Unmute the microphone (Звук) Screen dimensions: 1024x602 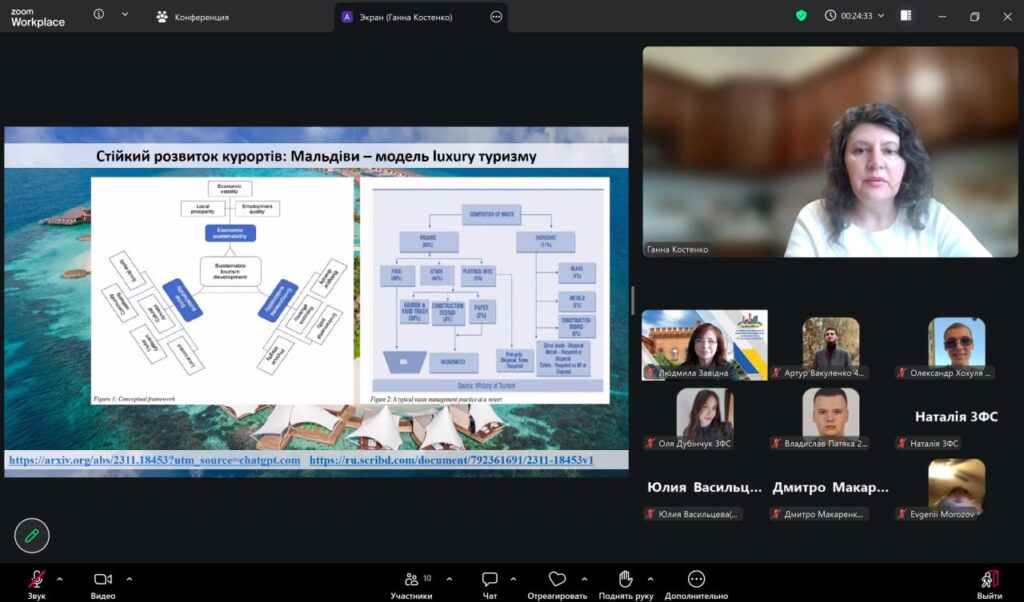click(37, 579)
